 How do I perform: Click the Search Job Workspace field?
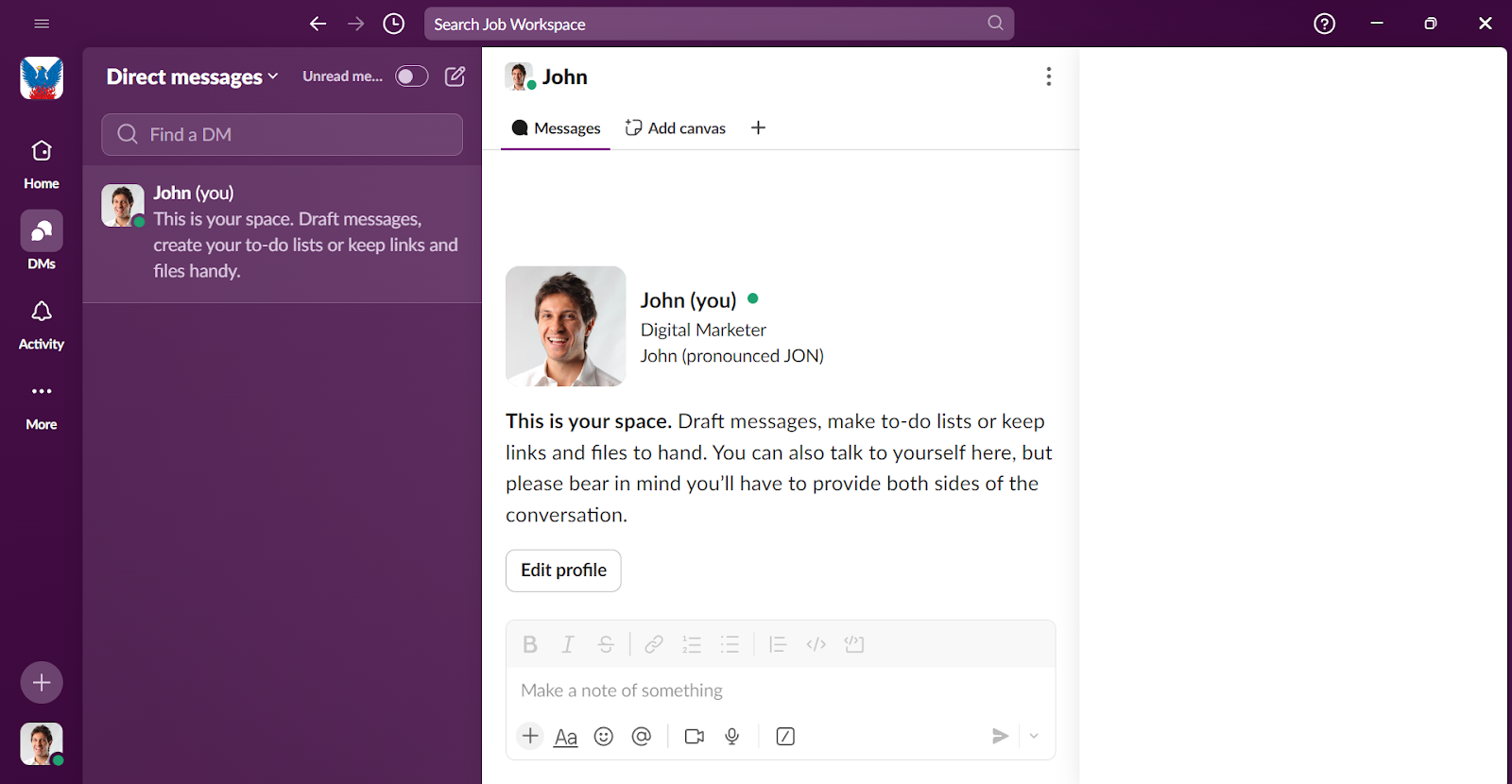click(x=719, y=24)
